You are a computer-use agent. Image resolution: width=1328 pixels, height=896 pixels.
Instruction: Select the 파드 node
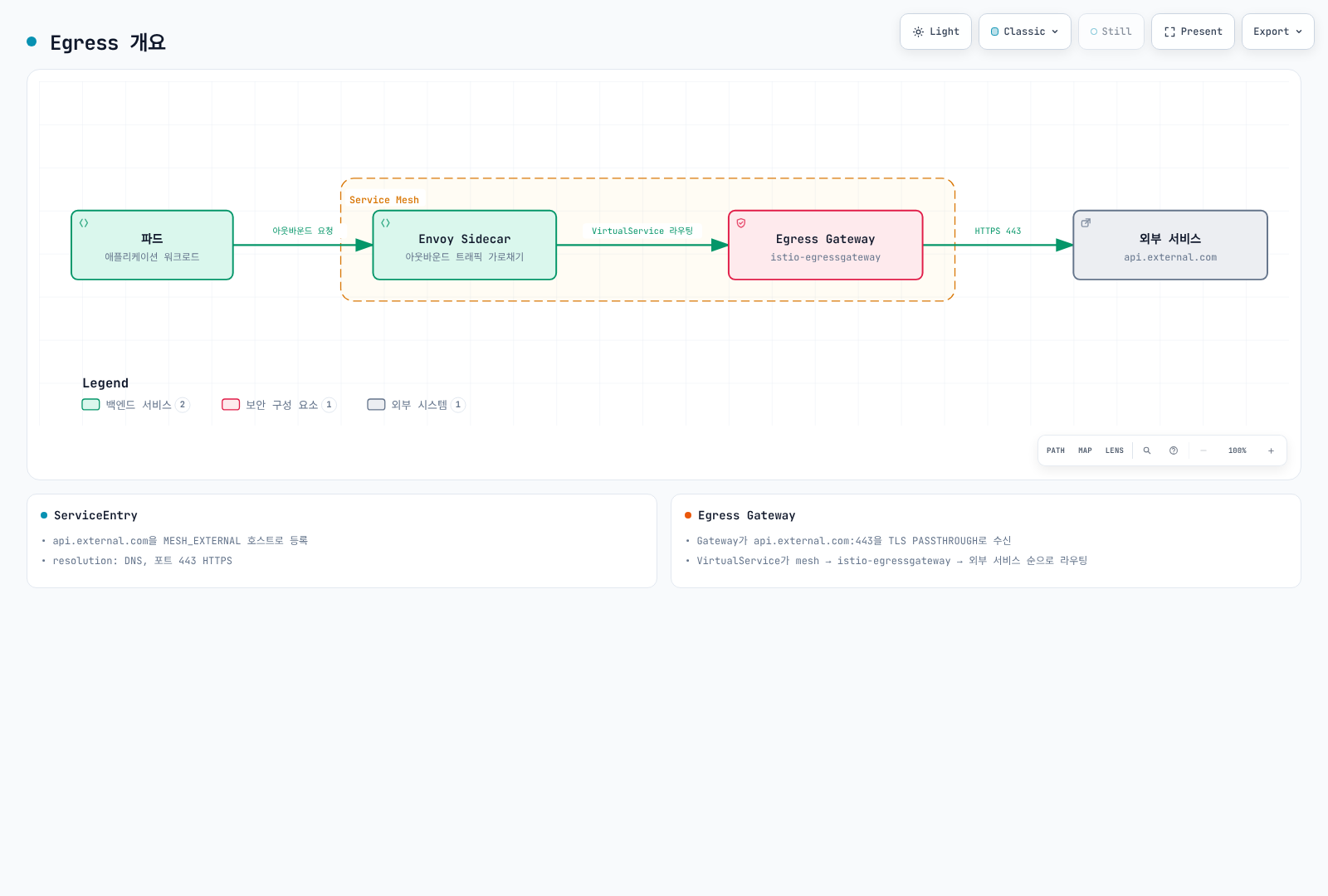point(152,245)
